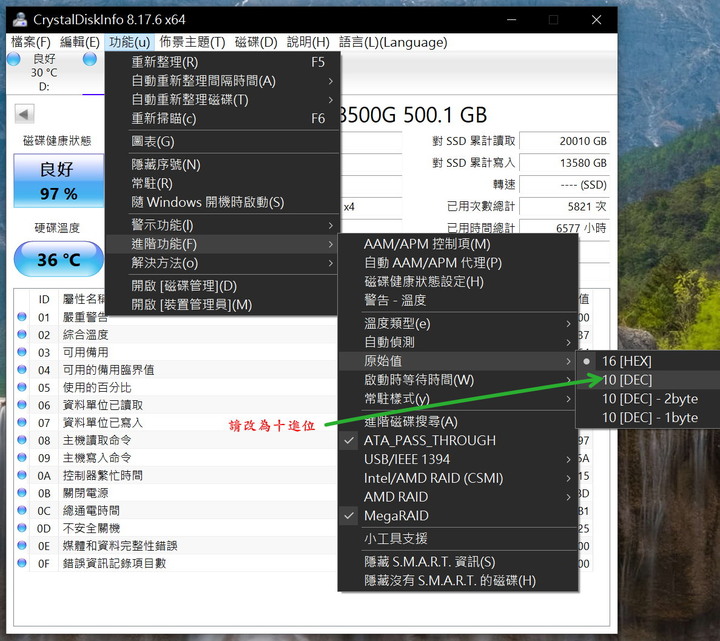This screenshot has width=720, height=641.
Task: Expand 進階功能(F) submenu
Action: (x=223, y=244)
